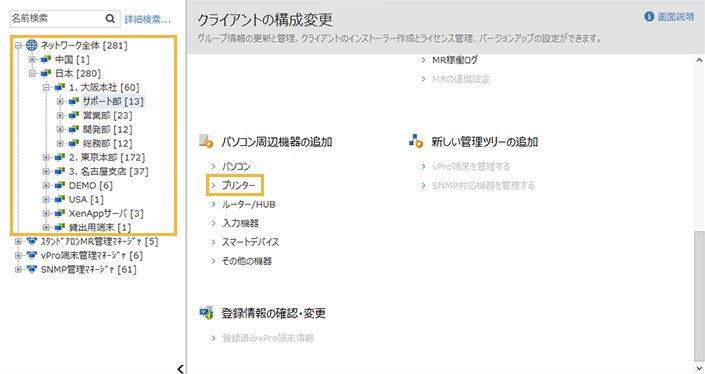The width and height of the screenshot is (705, 374).
Task: Click the manager icon beside スタンドアロンMR管理マネージャ
Action: (31, 241)
